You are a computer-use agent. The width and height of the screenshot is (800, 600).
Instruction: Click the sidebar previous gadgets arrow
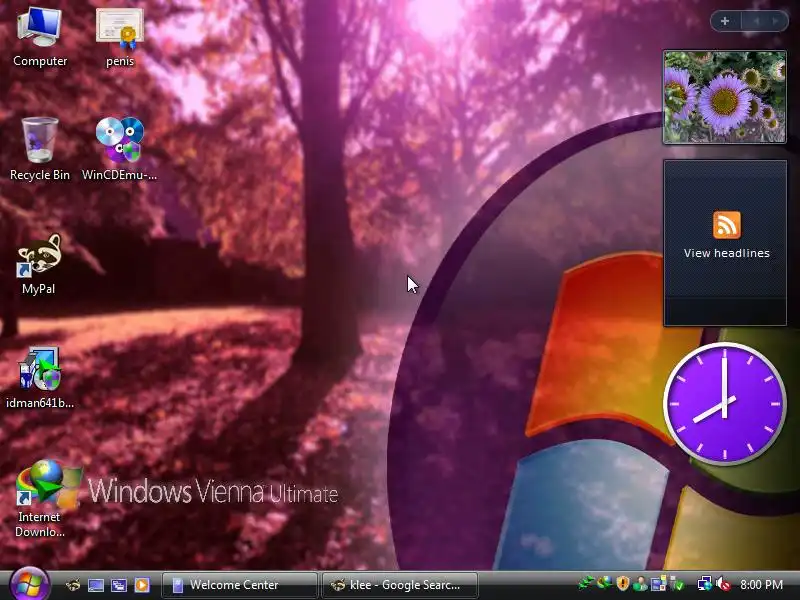click(756, 21)
